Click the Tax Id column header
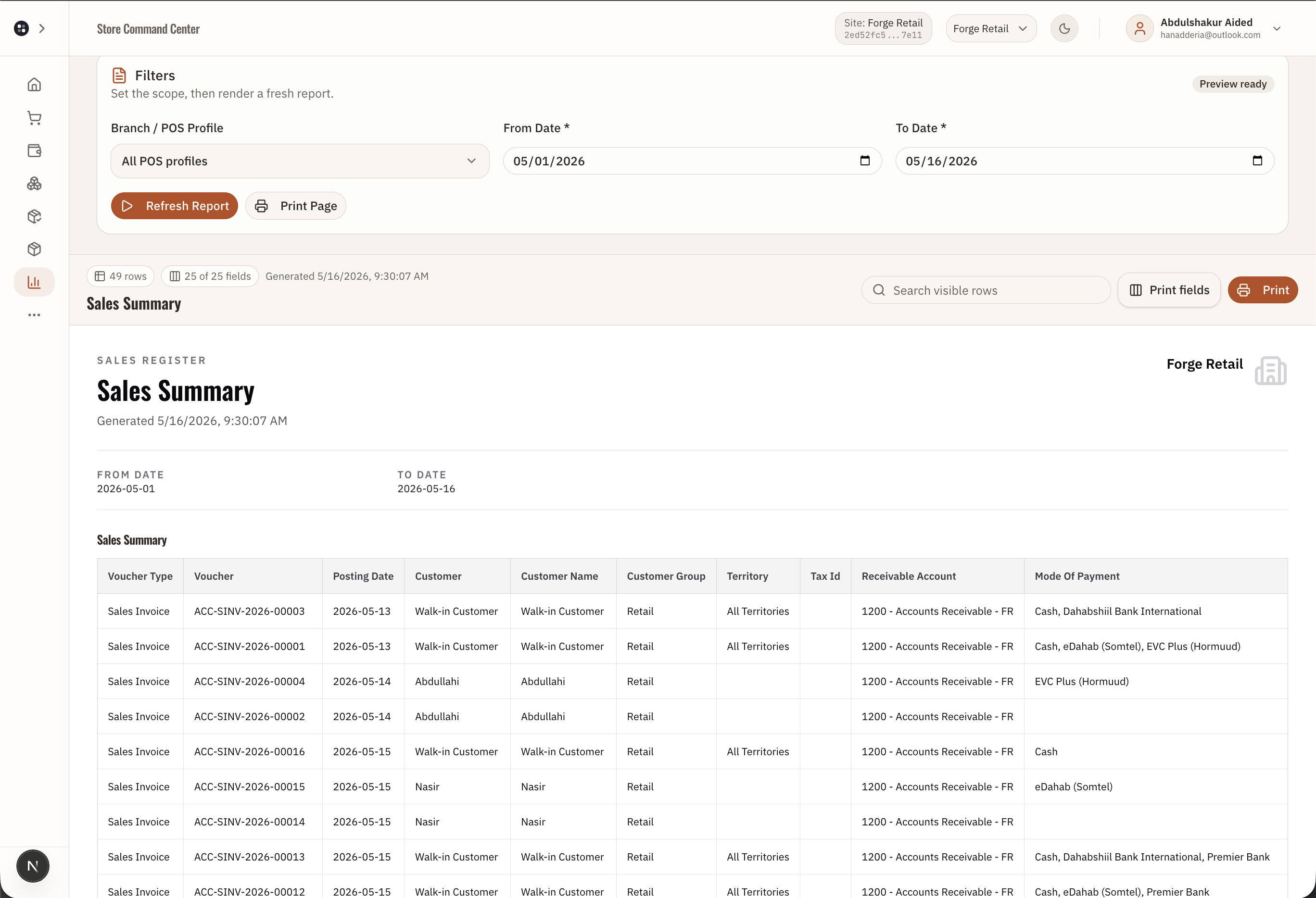Viewport: 1316px width, 898px height. pyautogui.click(x=825, y=576)
